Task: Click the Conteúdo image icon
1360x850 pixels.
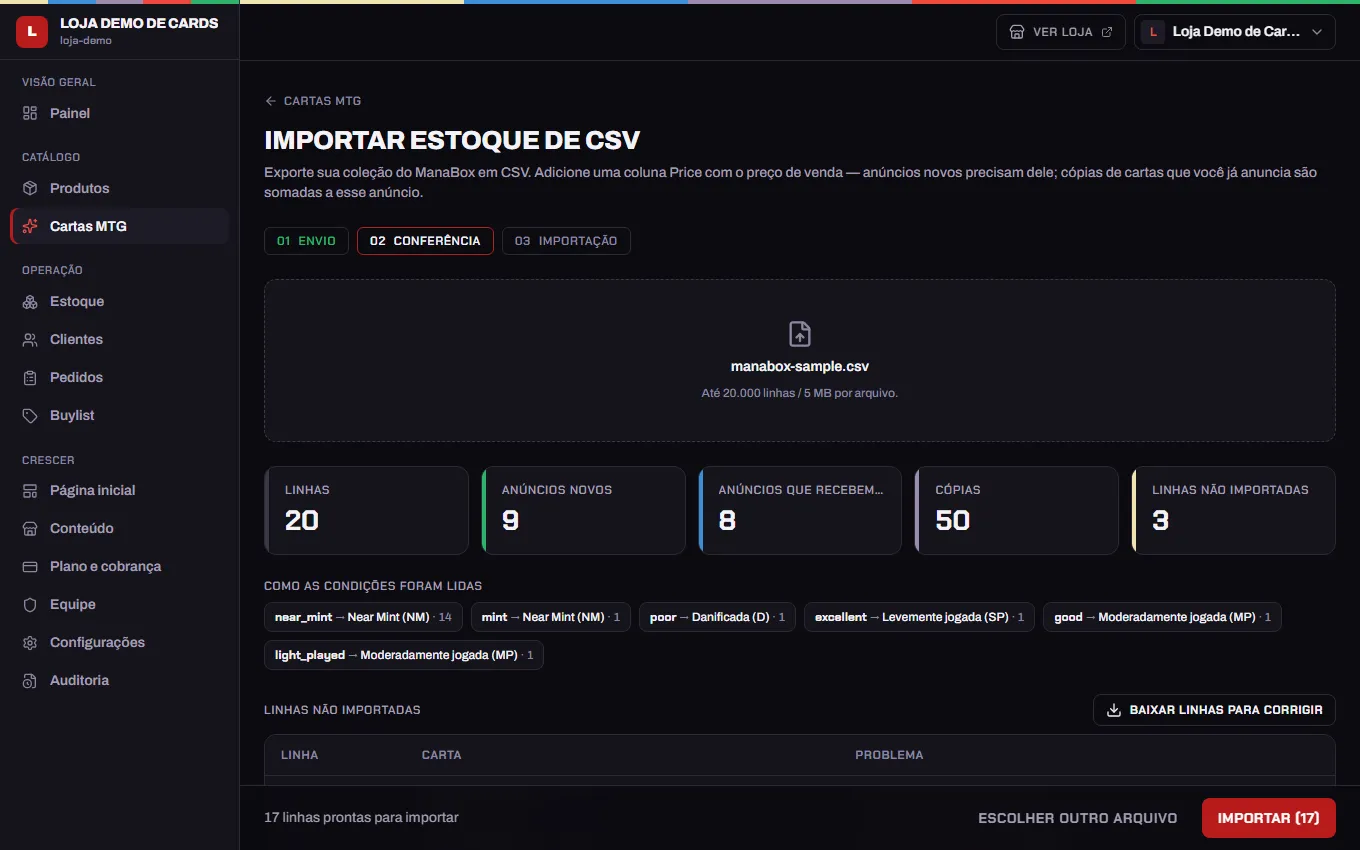Action: [30, 528]
